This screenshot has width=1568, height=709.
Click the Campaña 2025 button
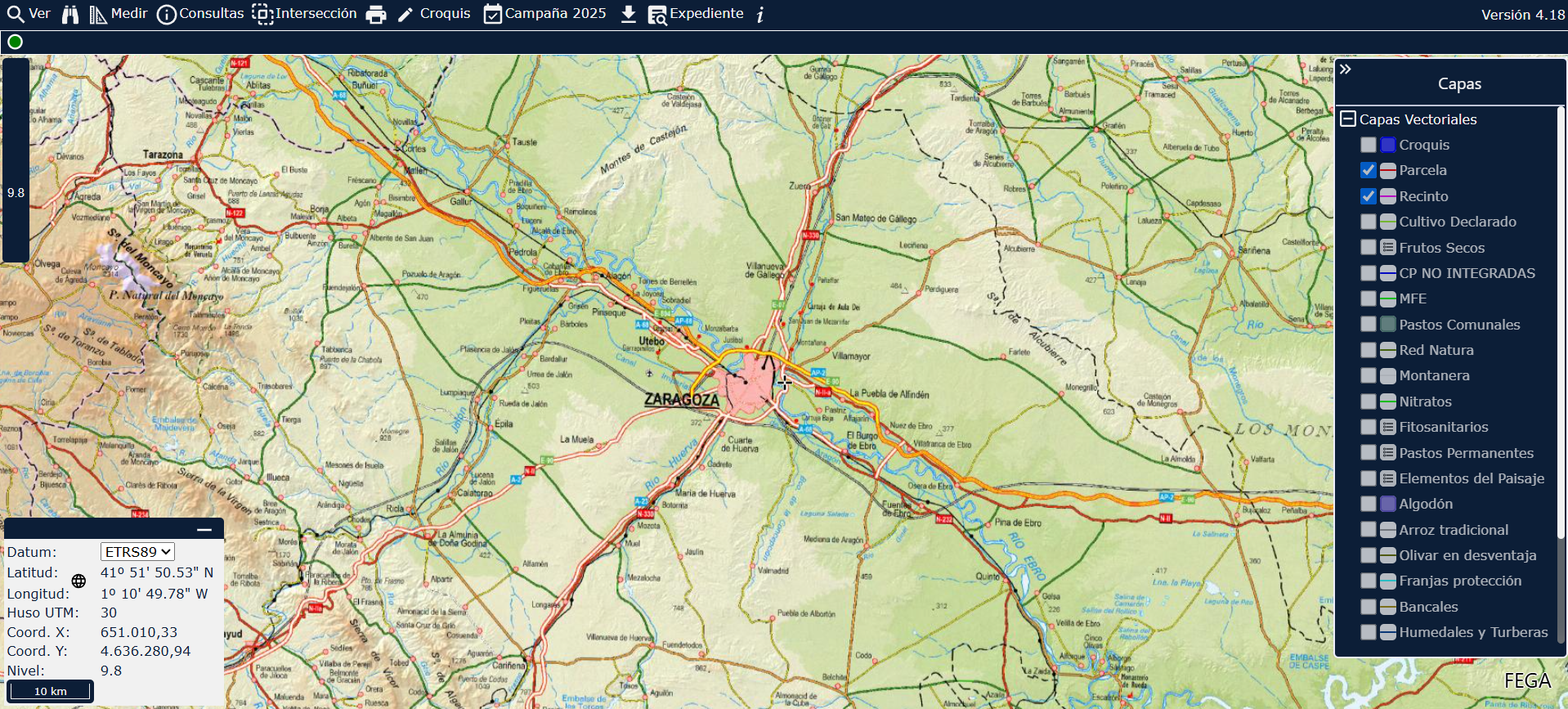[544, 15]
